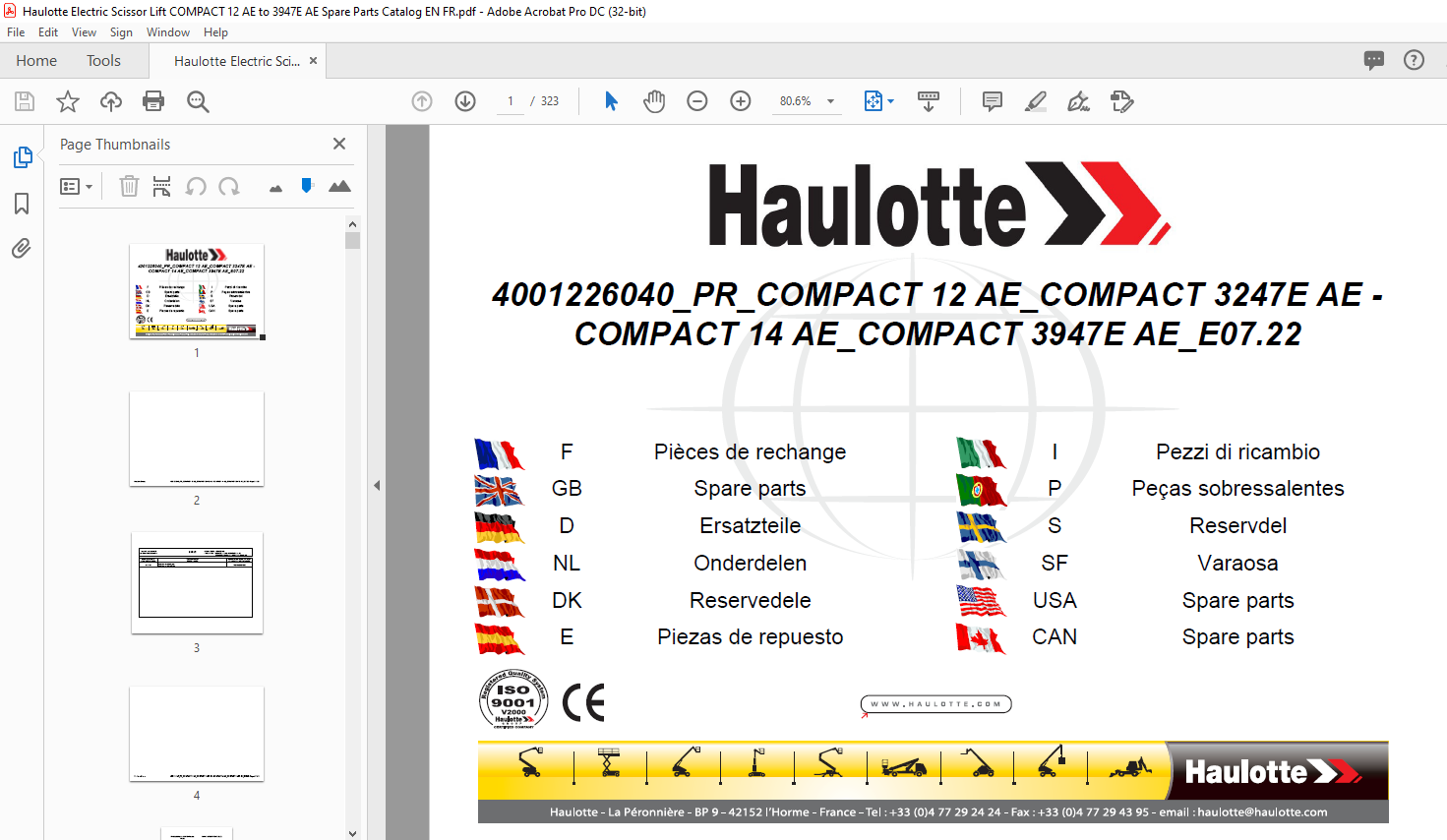Go to next page arrow

465,101
